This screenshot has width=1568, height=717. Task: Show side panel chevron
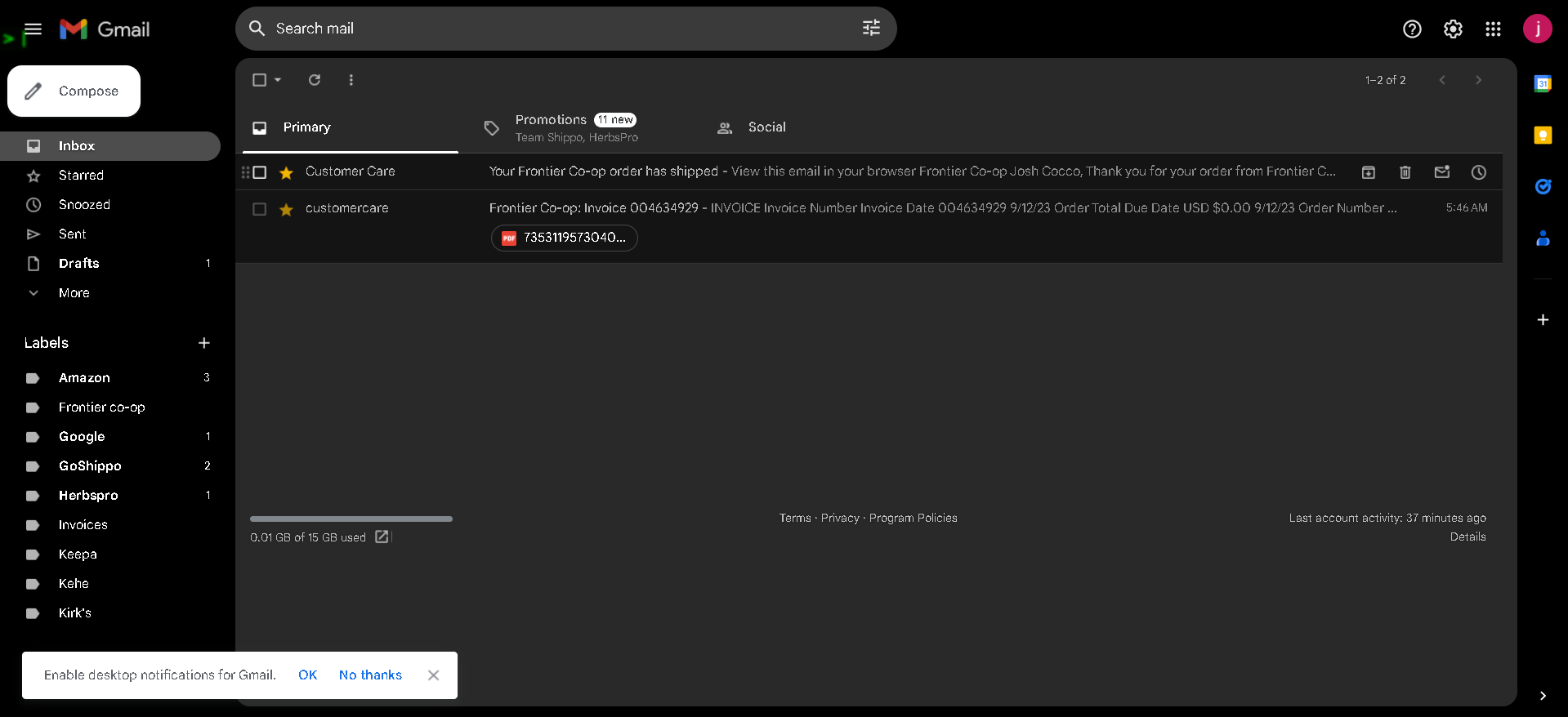[1543, 696]
